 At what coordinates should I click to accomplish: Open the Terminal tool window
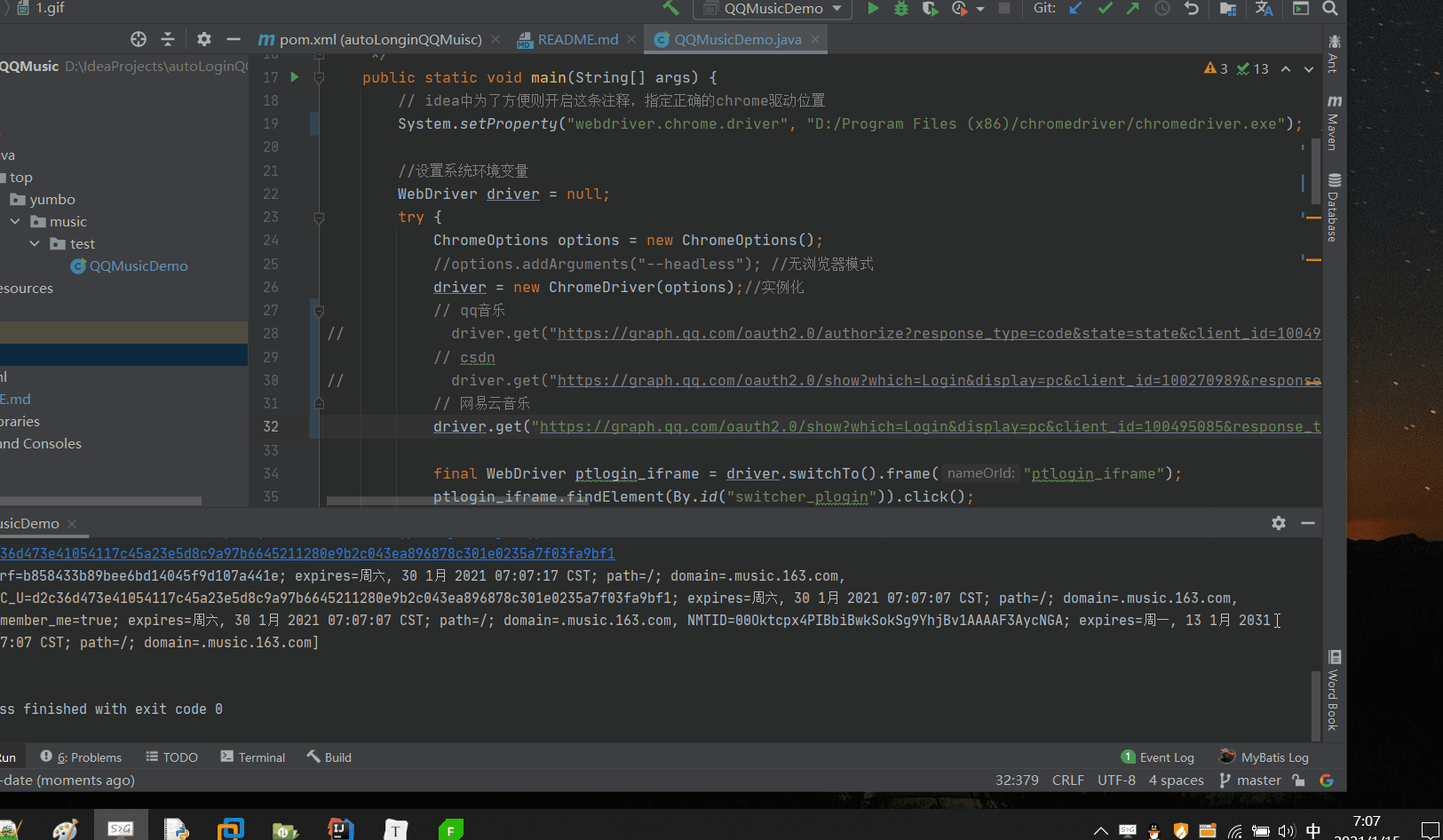tap(253, 757)
